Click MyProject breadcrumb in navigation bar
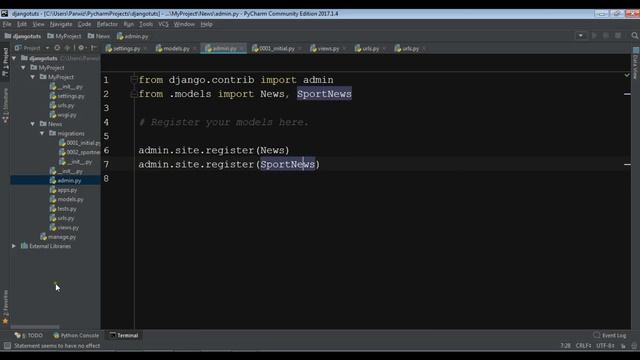Viewport: 640px width, 360px height. (64, 36)
